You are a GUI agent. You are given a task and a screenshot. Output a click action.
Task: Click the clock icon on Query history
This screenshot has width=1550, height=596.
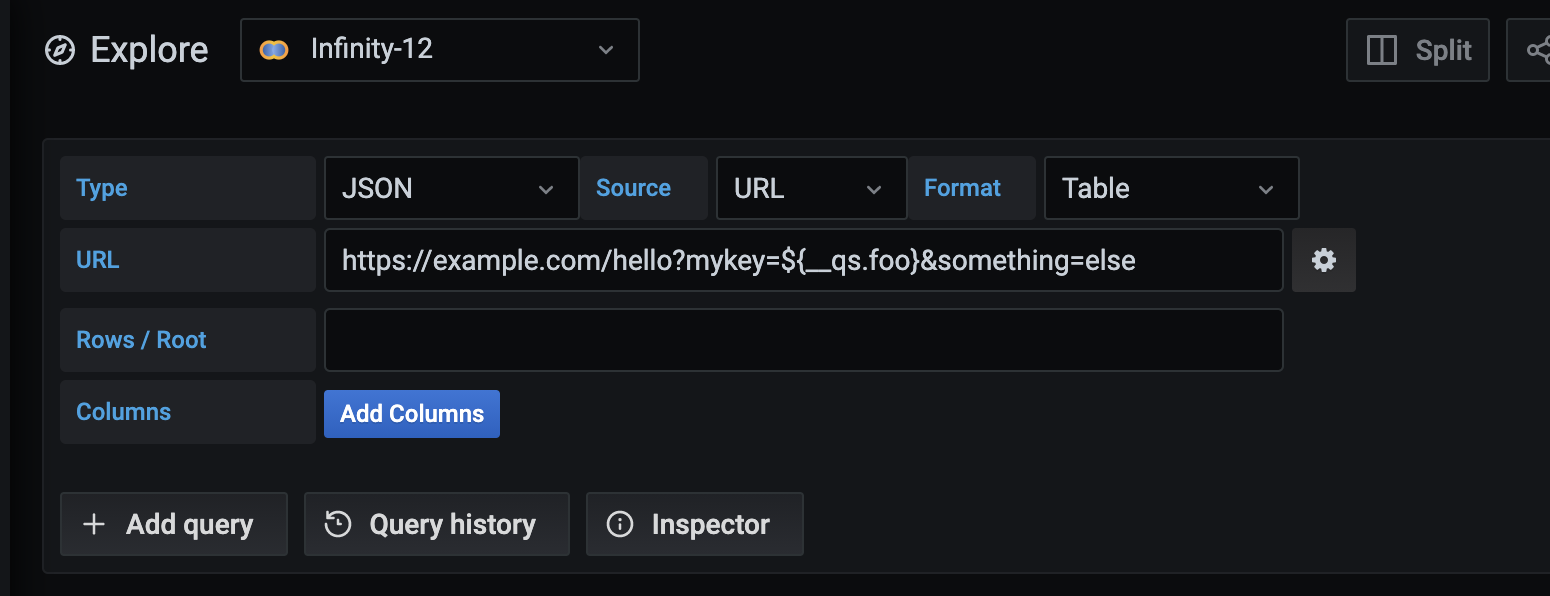(339, 523)
